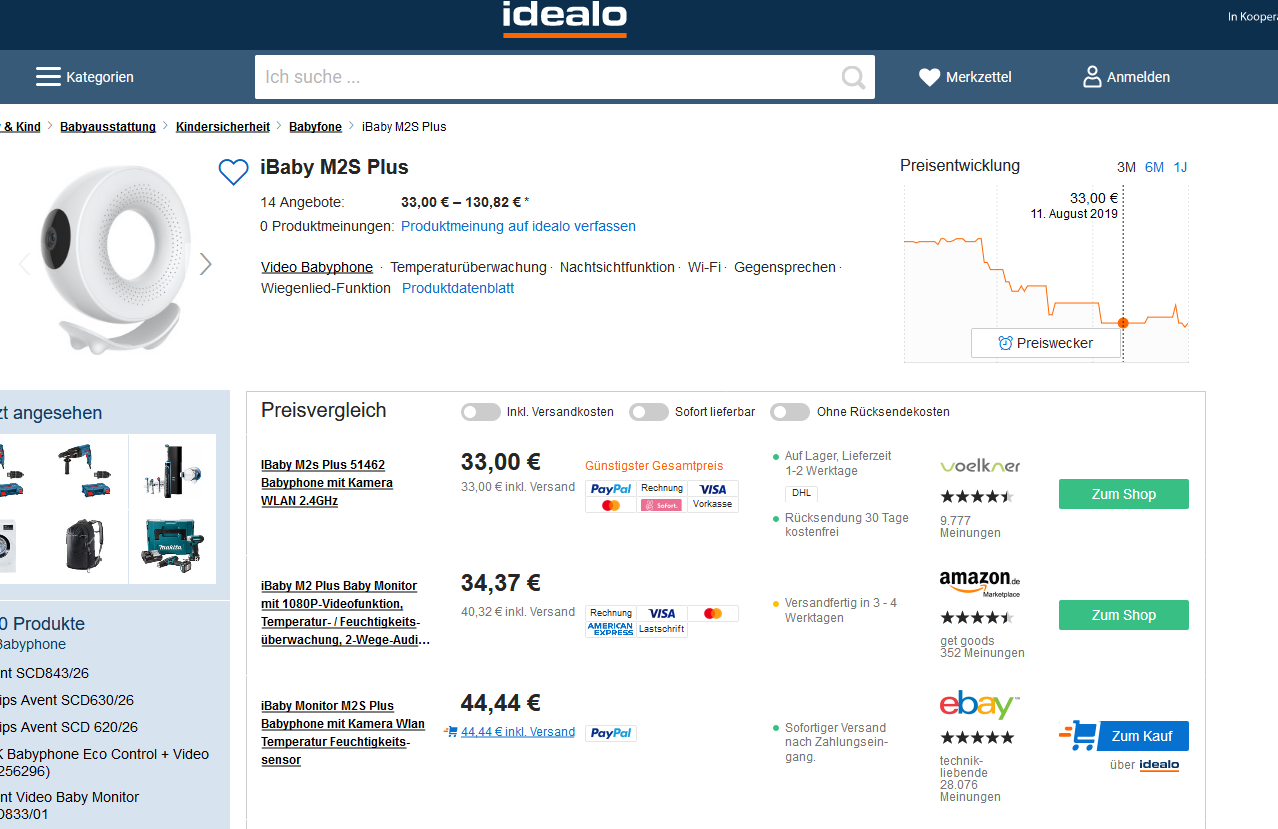Open Merkzettel heart icon
Image resolution: width=1278 pixels, height=829 pixels.
click(930, 77)
